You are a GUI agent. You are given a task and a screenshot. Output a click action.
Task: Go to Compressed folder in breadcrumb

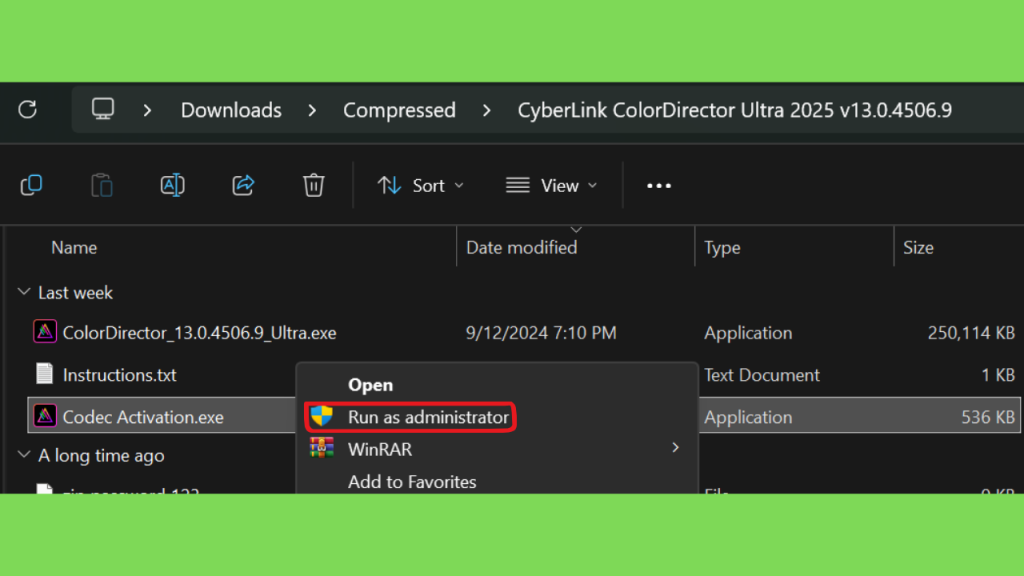[399, 110]
